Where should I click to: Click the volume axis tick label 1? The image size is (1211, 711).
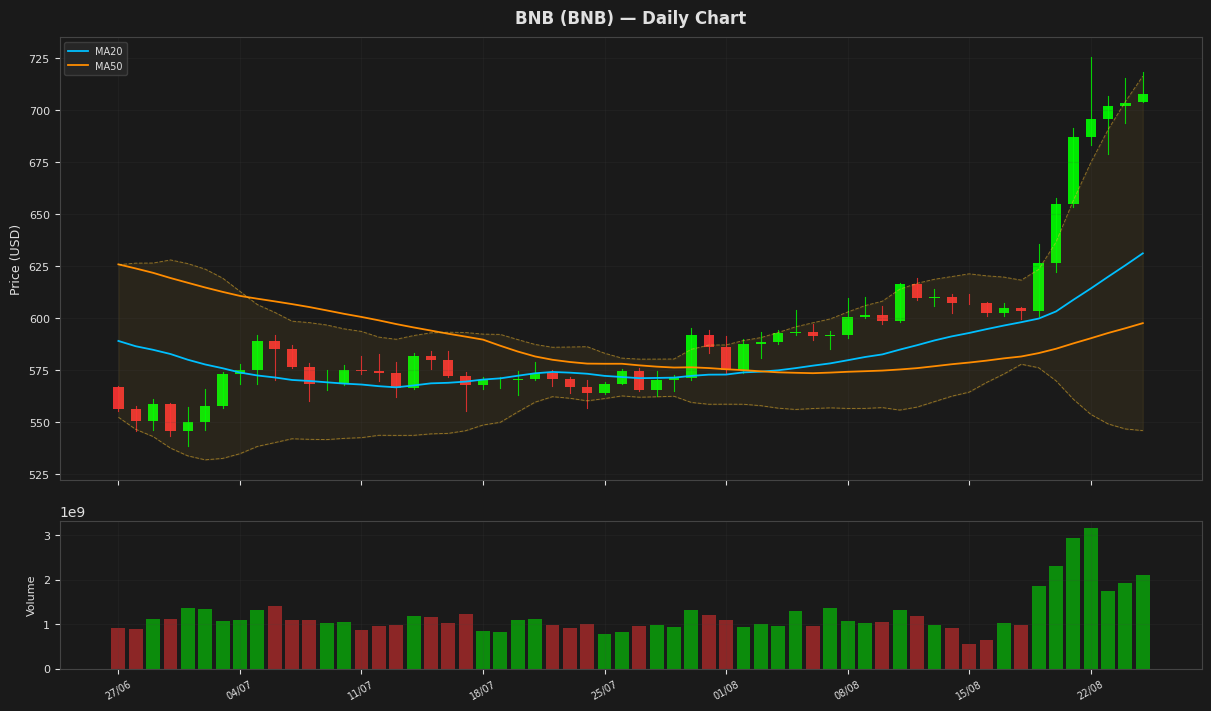(45, 625)
